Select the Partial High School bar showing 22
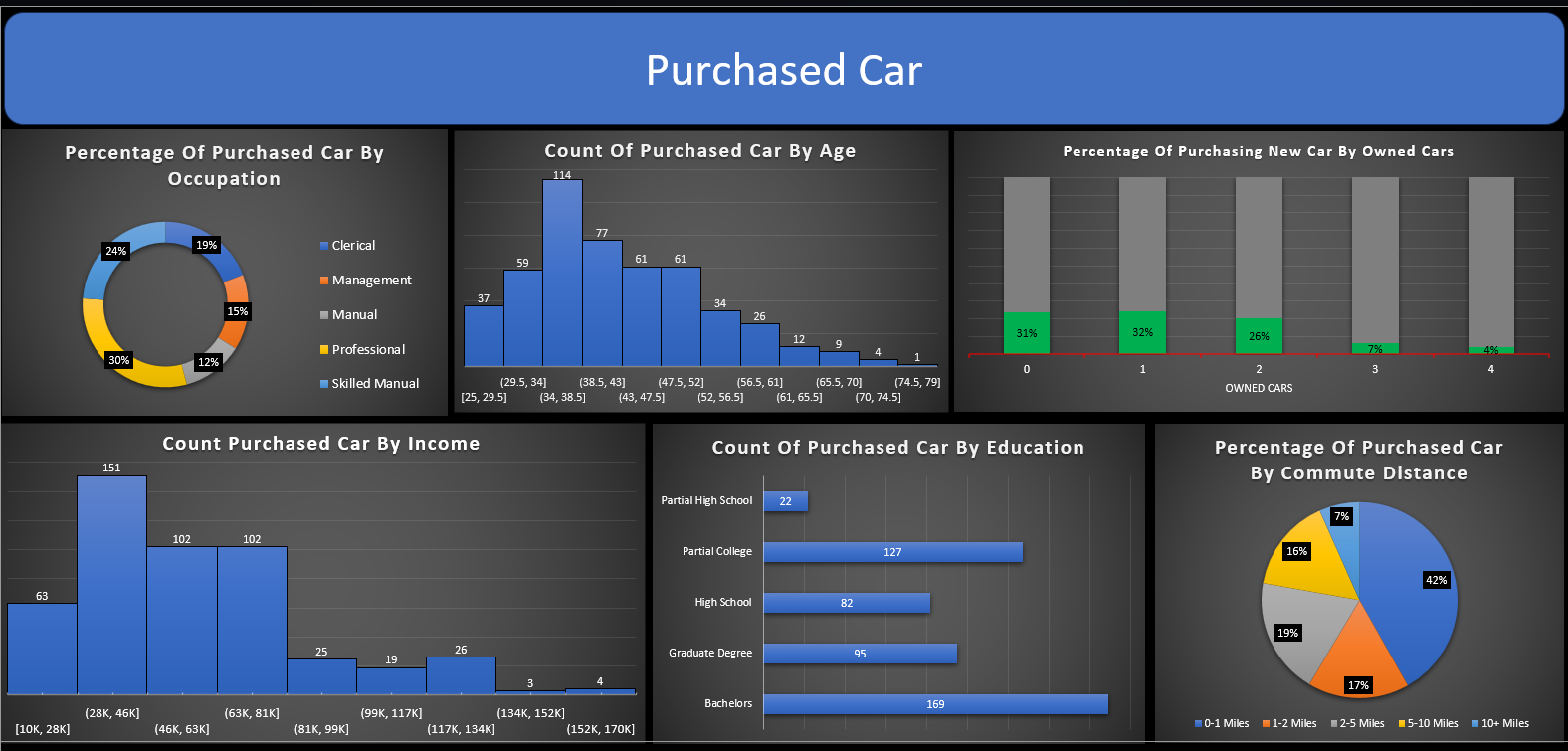The image size is (1568, 751). pyautogui.click(x=785, y=501)
